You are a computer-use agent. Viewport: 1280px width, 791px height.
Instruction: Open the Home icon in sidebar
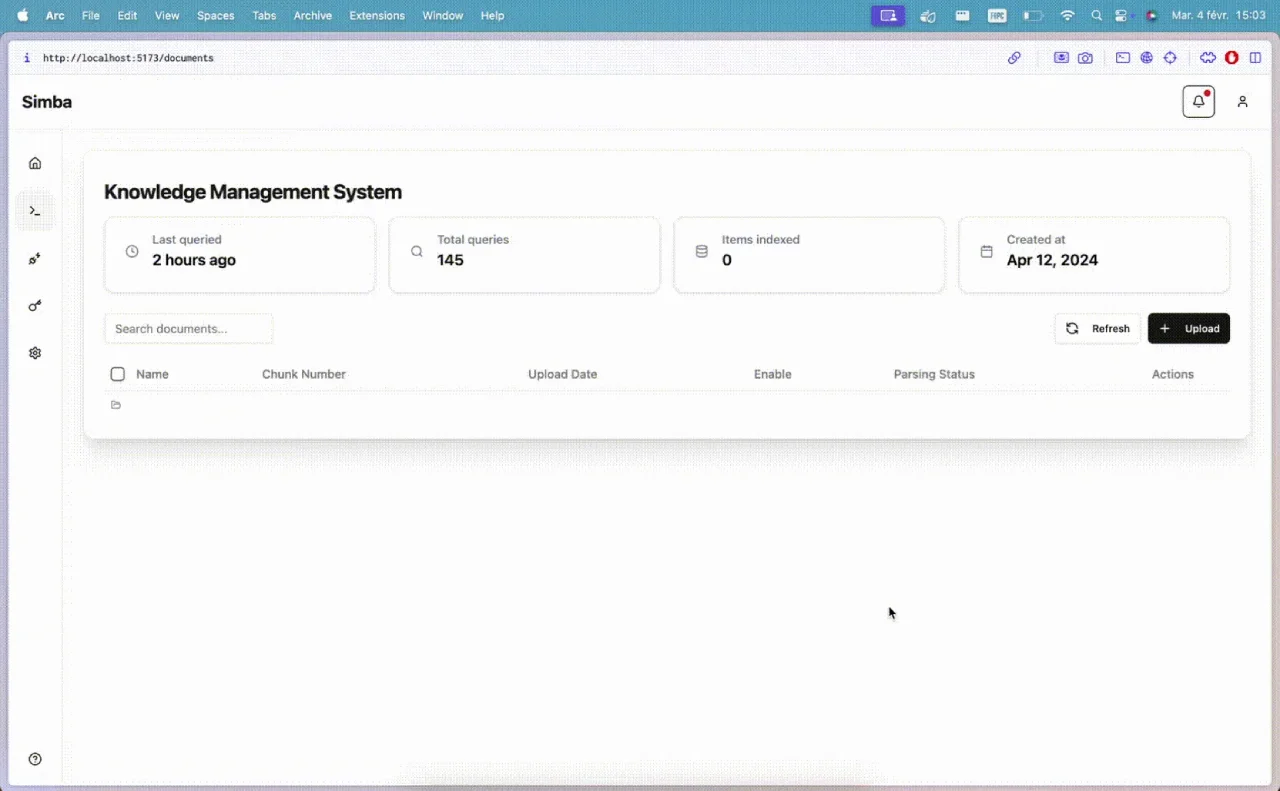(35, 163)
